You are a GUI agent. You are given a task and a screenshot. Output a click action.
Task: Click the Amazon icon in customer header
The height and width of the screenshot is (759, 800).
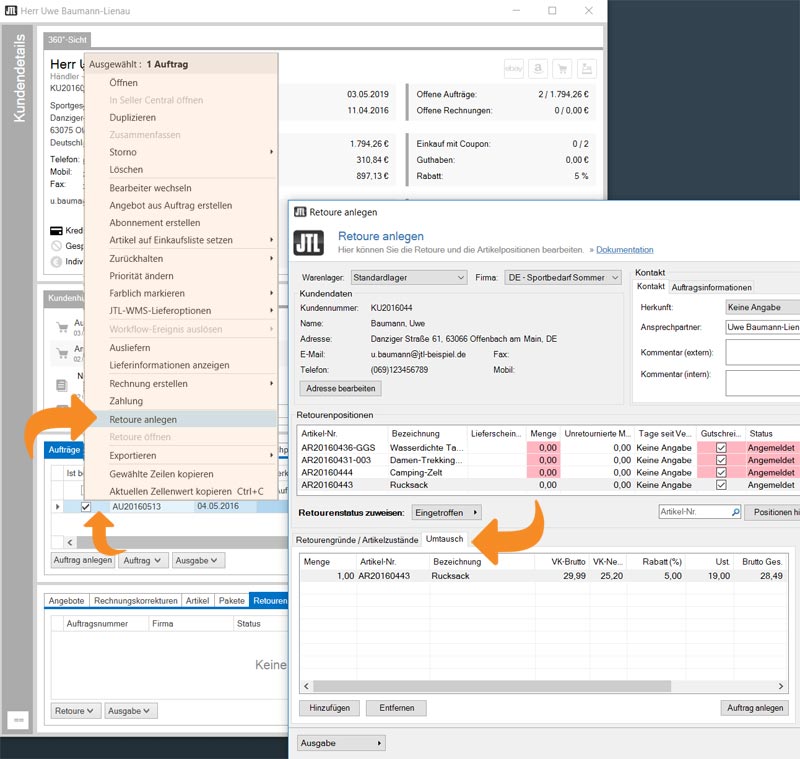[538, 68]
